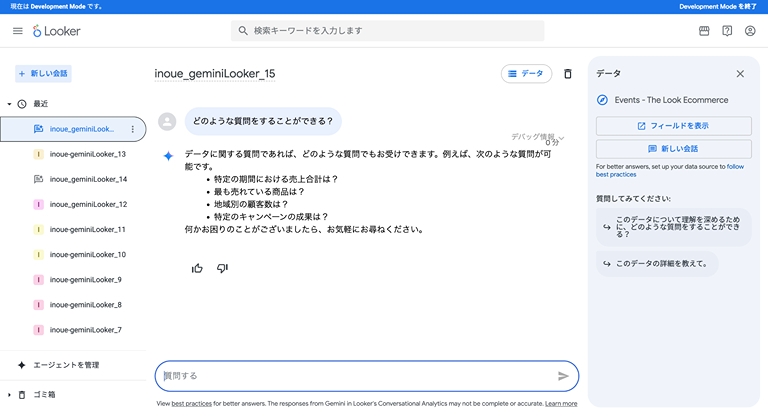Collapse the 最近 section arrow
This screenshot has width=768, height=416.
click(9, 104)
